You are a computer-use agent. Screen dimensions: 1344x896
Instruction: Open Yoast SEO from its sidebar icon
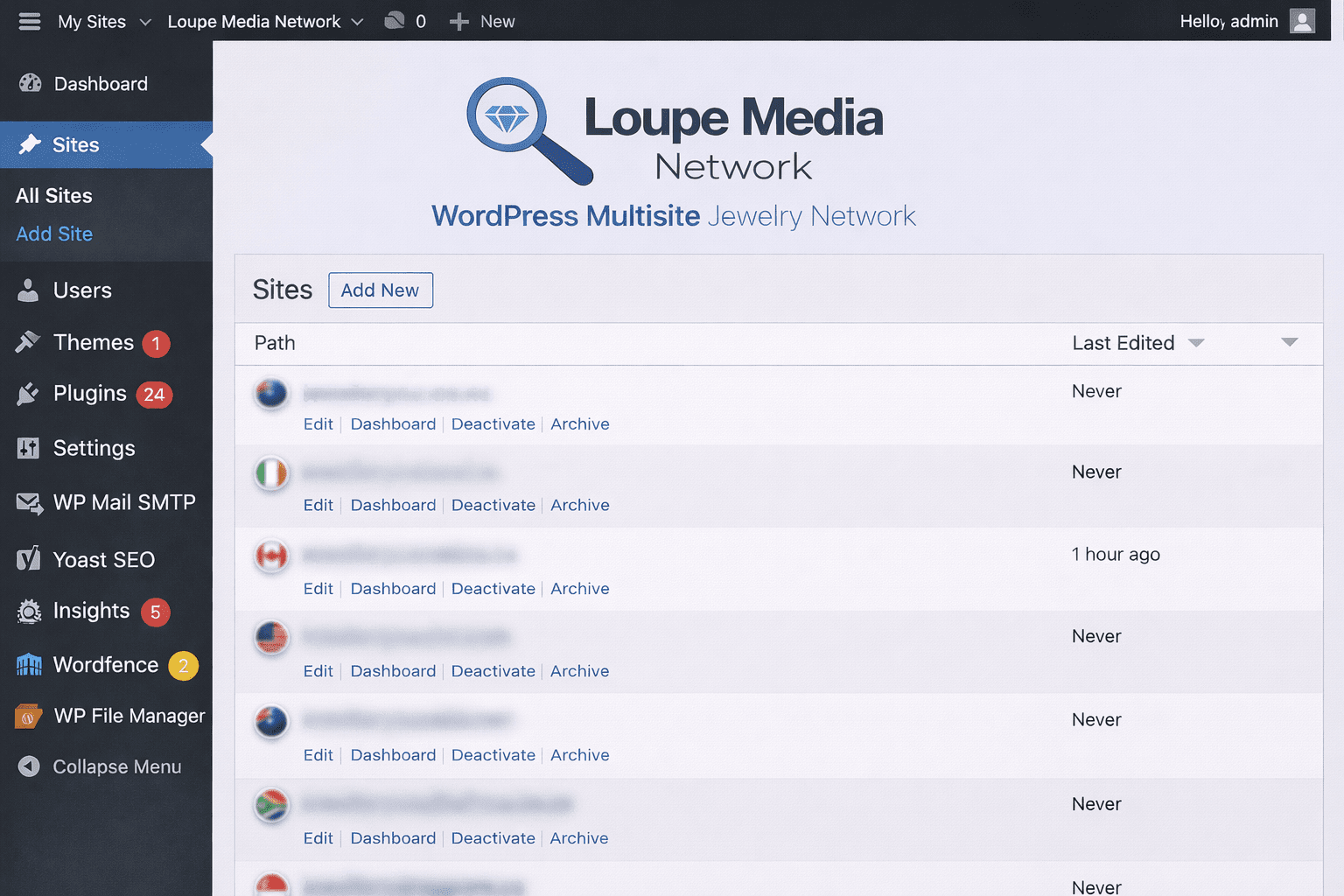29,559
